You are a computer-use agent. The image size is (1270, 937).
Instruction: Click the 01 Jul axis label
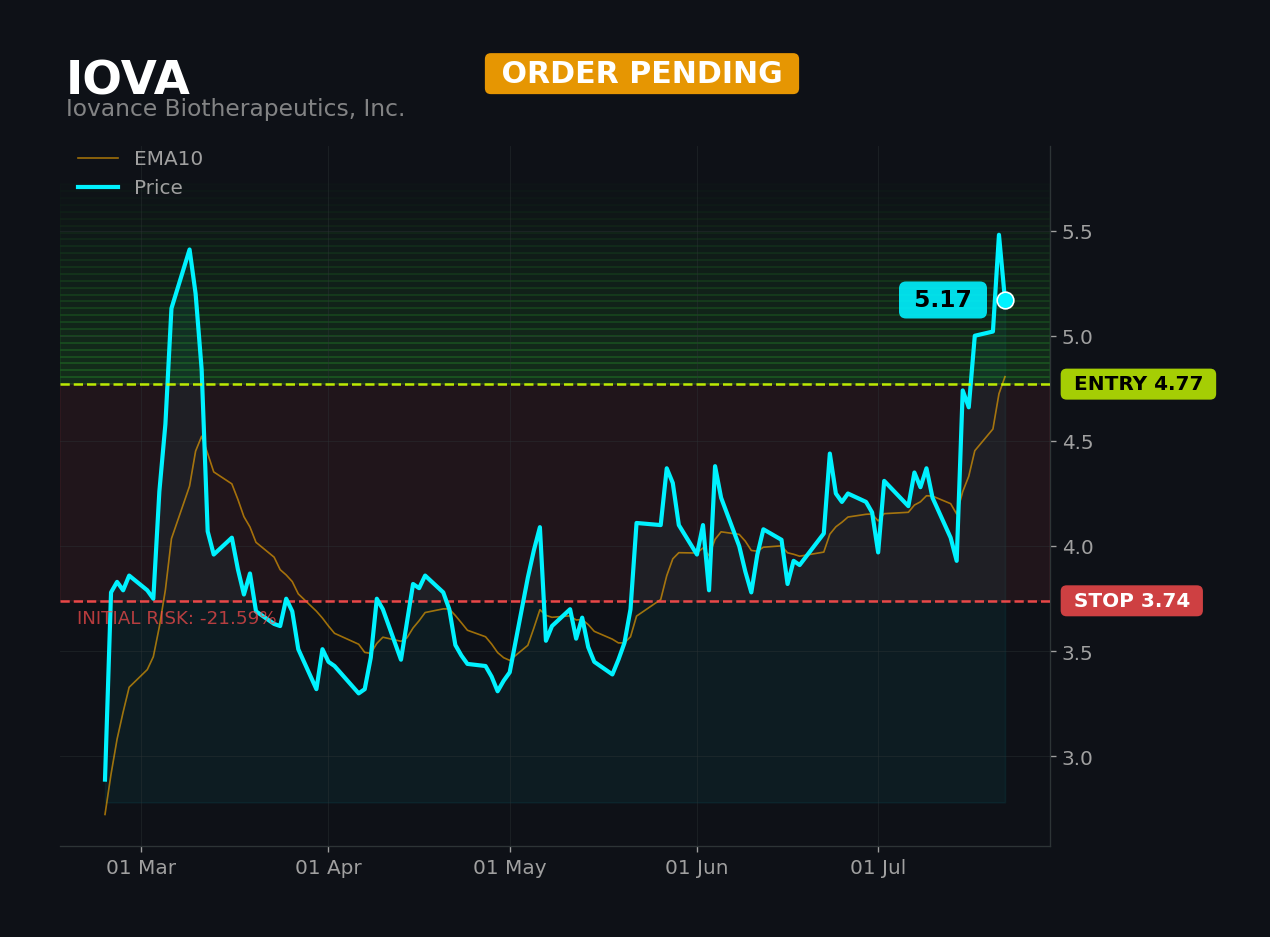[878, 868]
